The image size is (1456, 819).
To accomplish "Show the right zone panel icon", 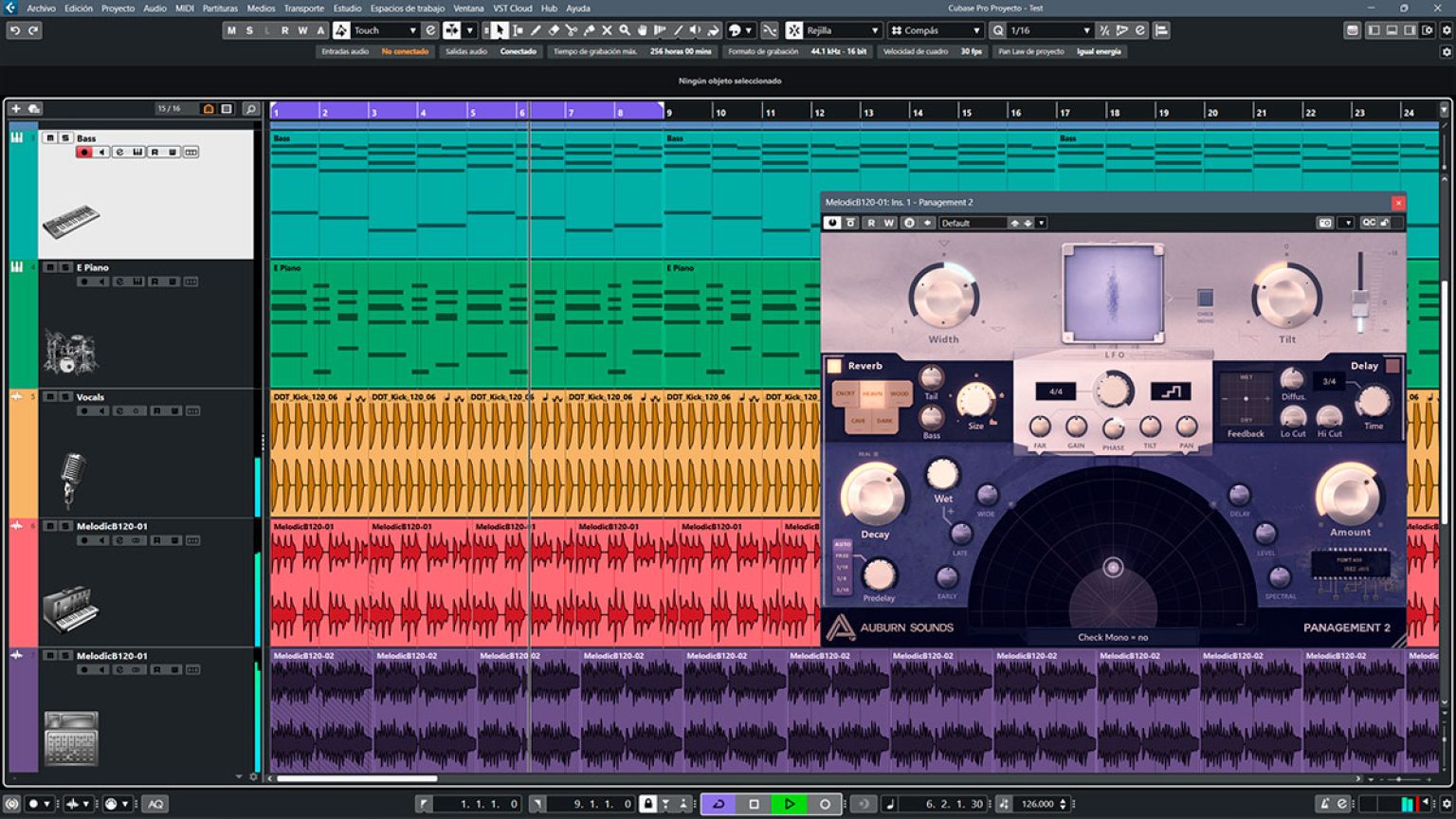I will click(1410, 30).
